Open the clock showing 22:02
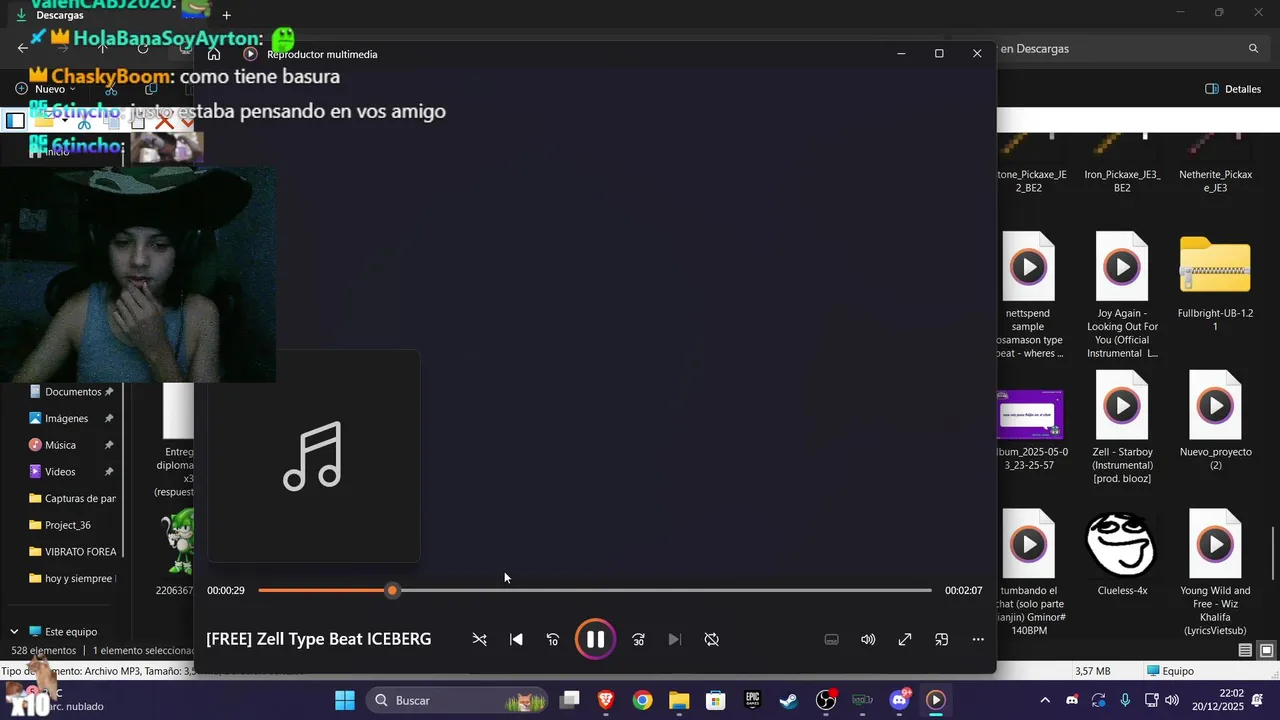This screenshot has width=1280, height=720. (x=1219, y=700)
